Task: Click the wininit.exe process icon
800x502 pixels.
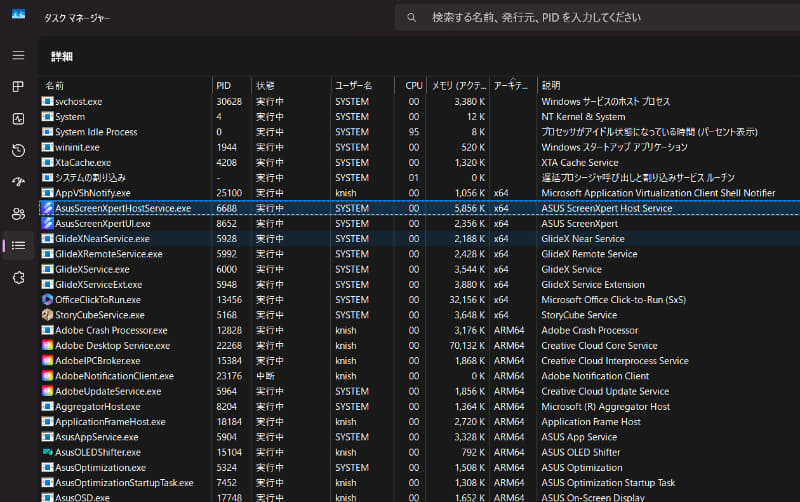Action: pos(47,147)
